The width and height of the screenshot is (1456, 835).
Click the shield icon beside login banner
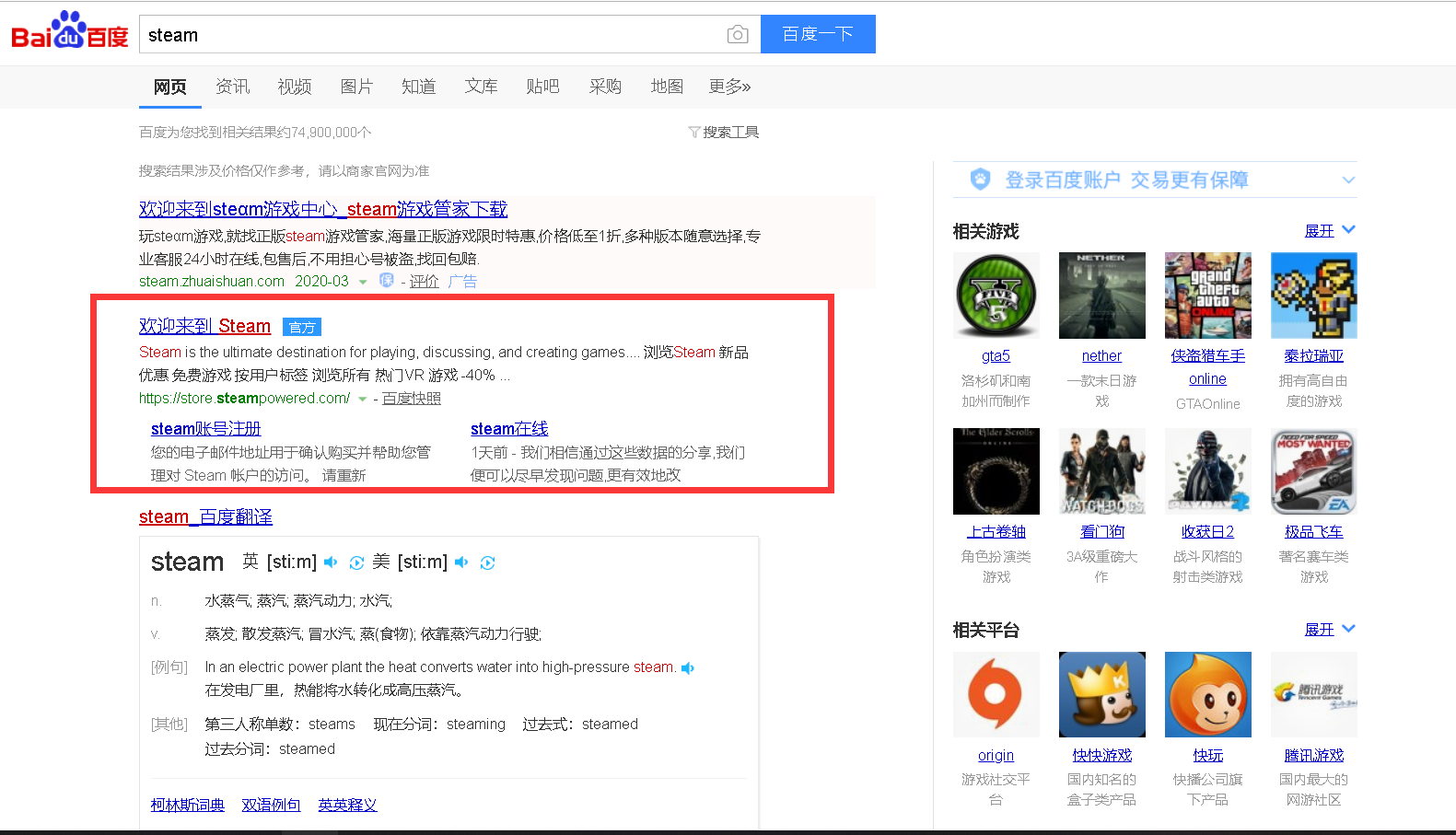coord(981,180)
